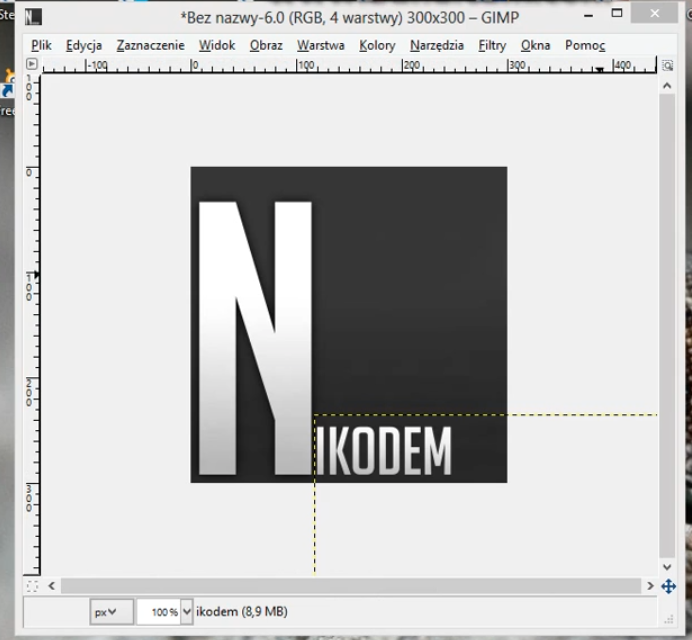
Task: Click the up arrow of vertical scrollbar
Action: 667,86
